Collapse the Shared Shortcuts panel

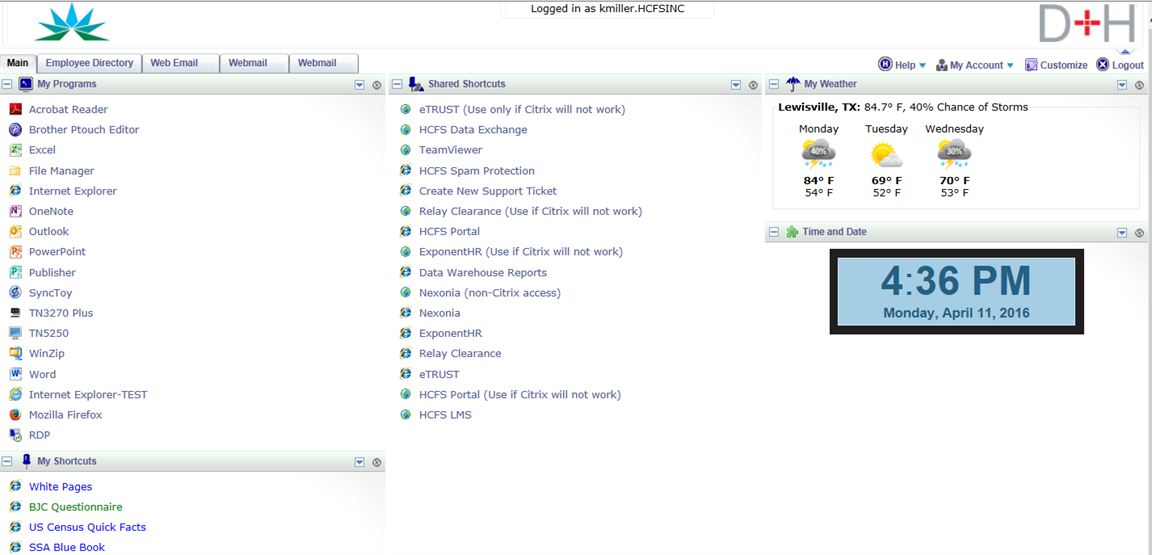tap(396, 85)
